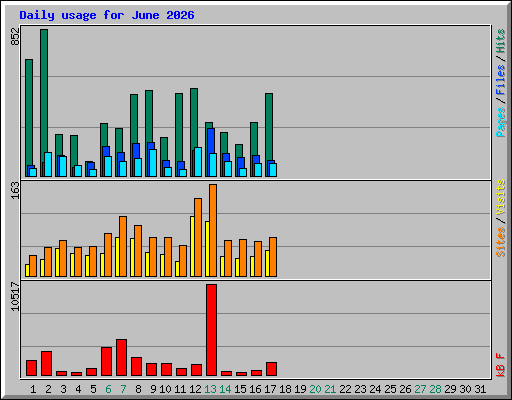Screen dimensions: 512x400
Task: Click day 22 on the x-axis
Action: coord(345,389)
